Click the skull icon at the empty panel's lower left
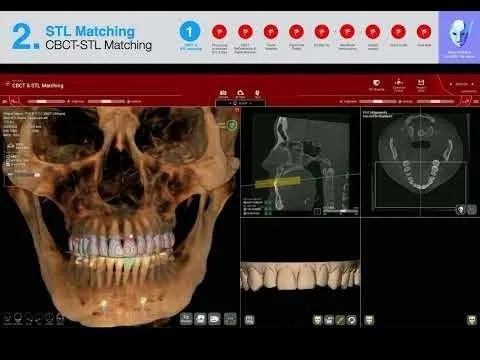 point(369,320)
